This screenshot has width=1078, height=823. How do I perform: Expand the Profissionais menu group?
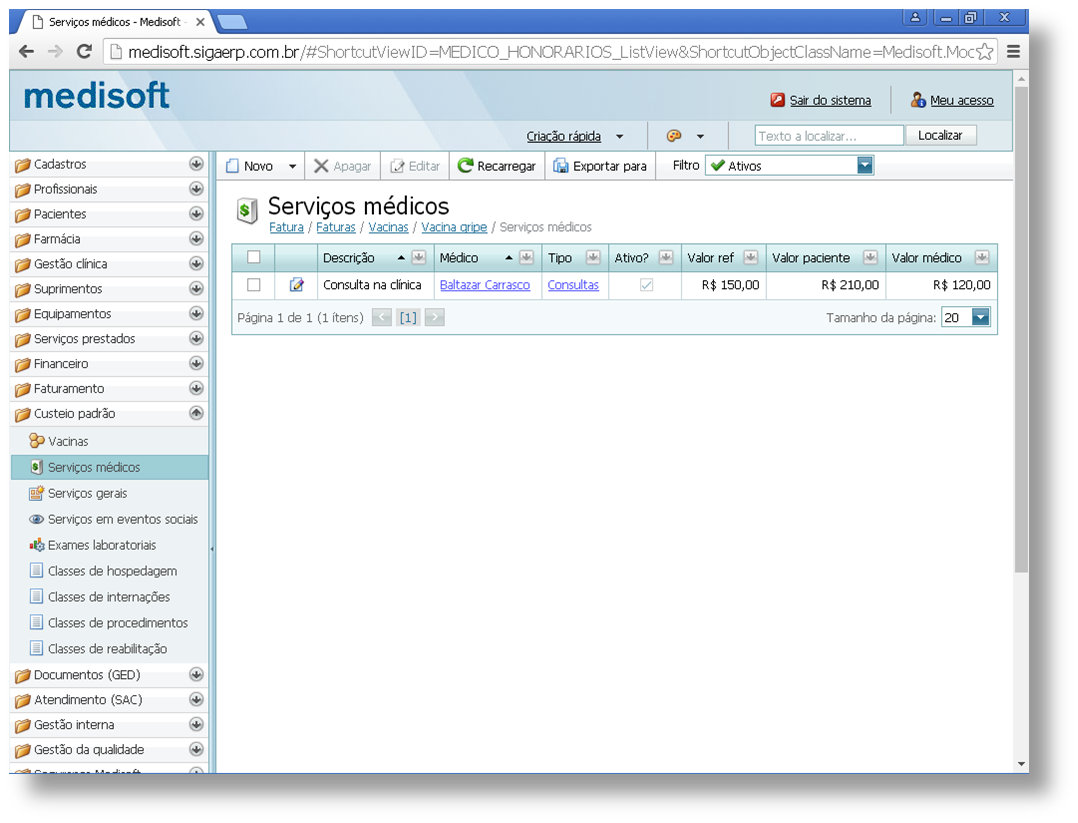tap(196, 188)
